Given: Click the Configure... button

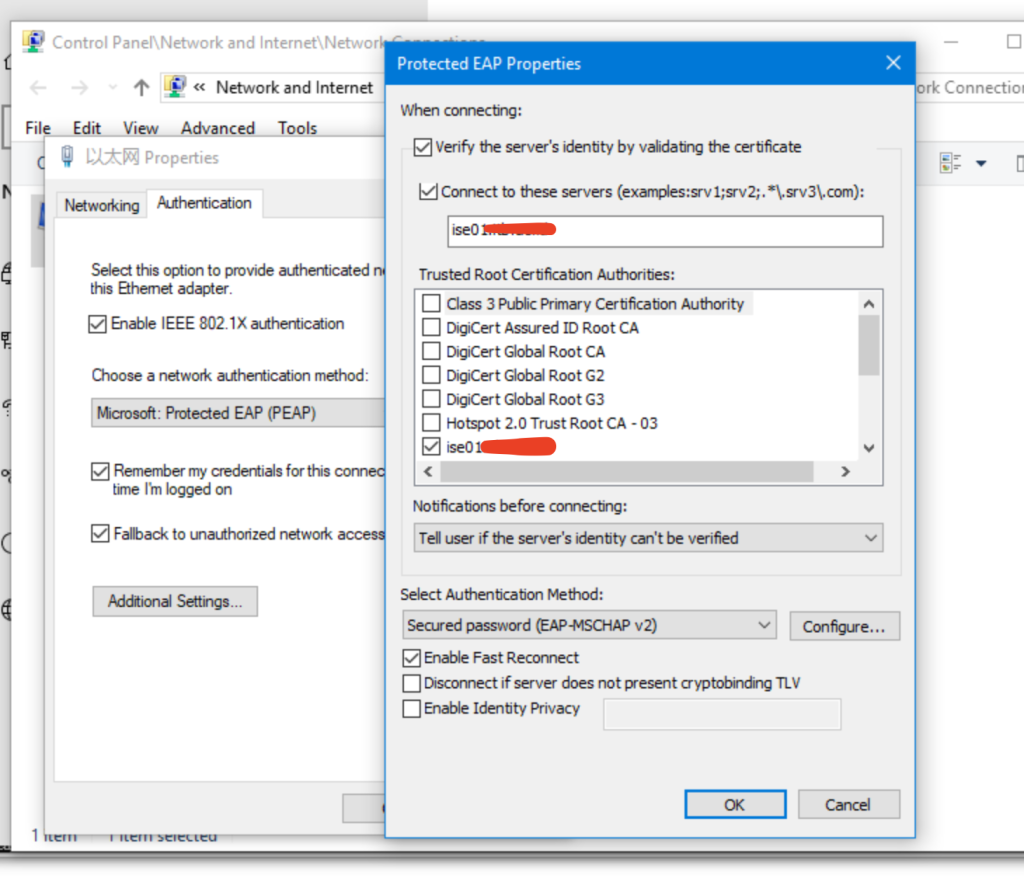Looking at the screenshot, I should pos(844,627).
